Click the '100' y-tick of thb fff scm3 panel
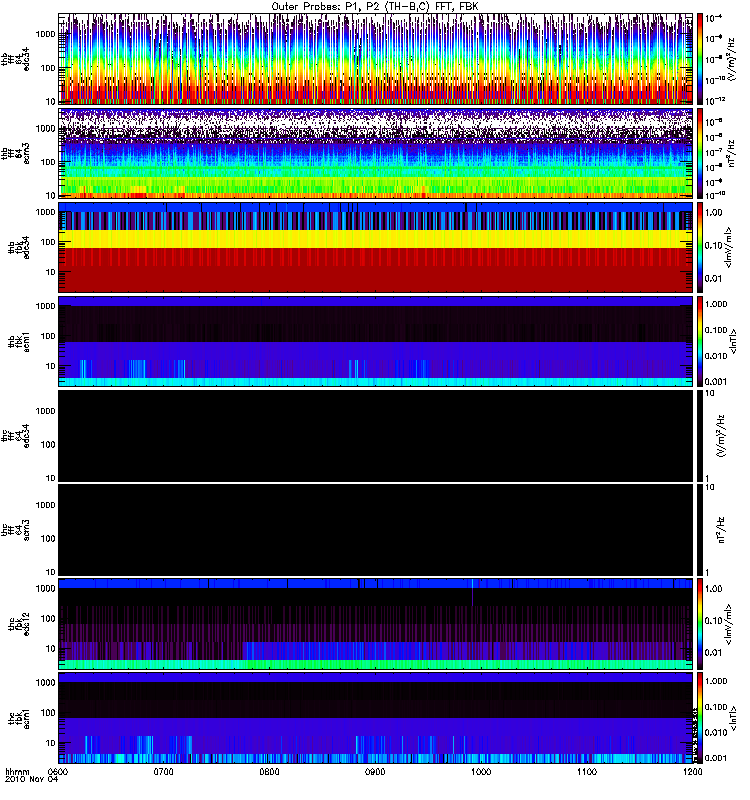750x800 pixels. [x=48, y=162]
